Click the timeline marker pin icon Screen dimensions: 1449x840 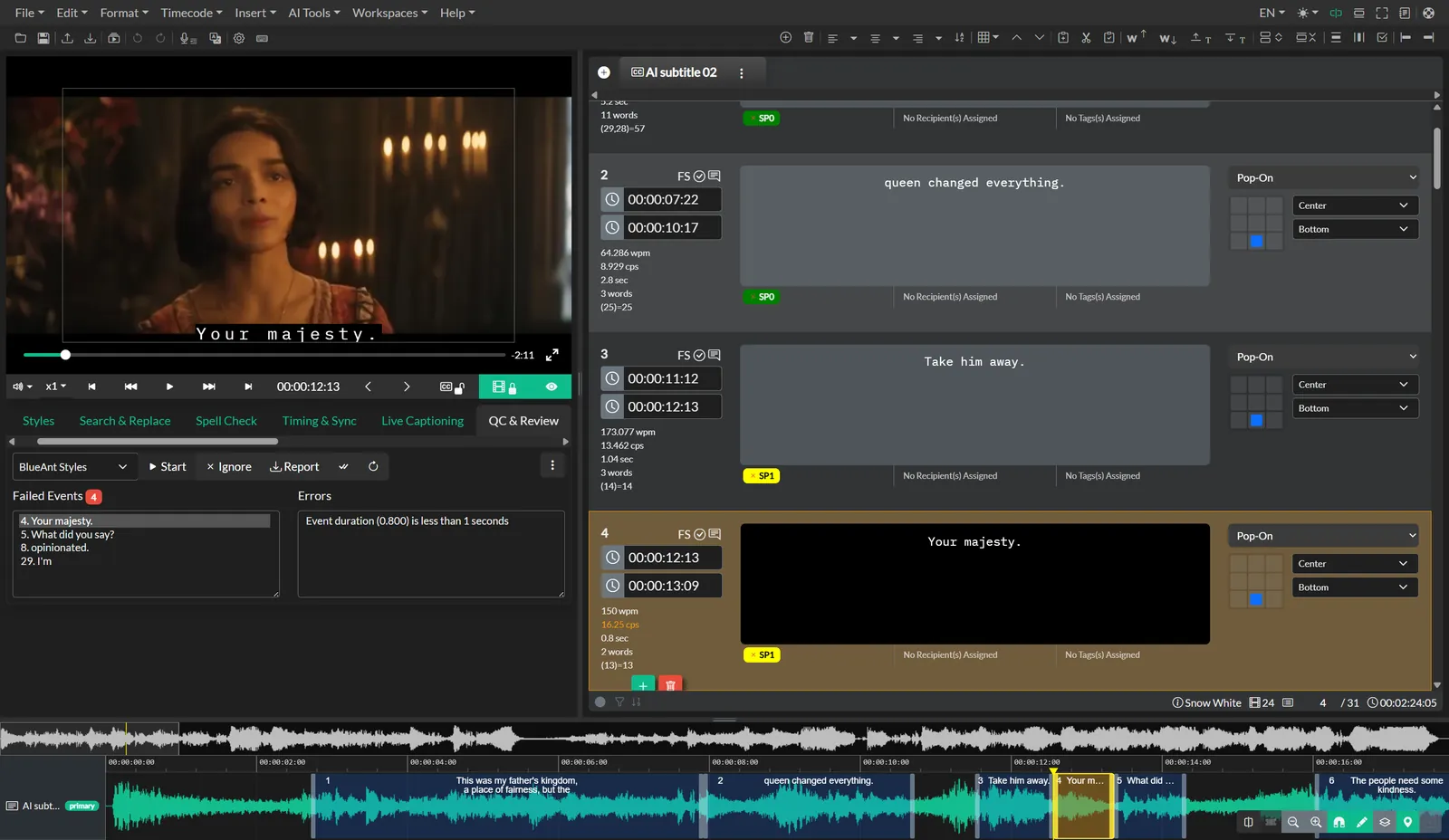[1407, 822]
